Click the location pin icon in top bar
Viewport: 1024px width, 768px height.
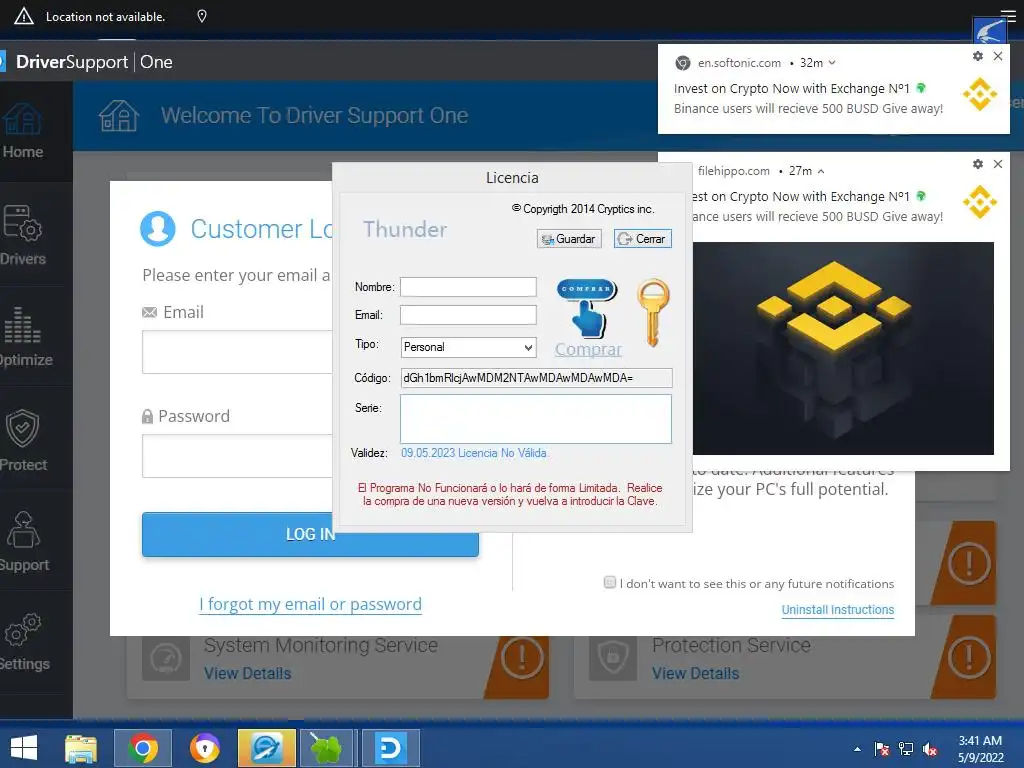(202, 16)
